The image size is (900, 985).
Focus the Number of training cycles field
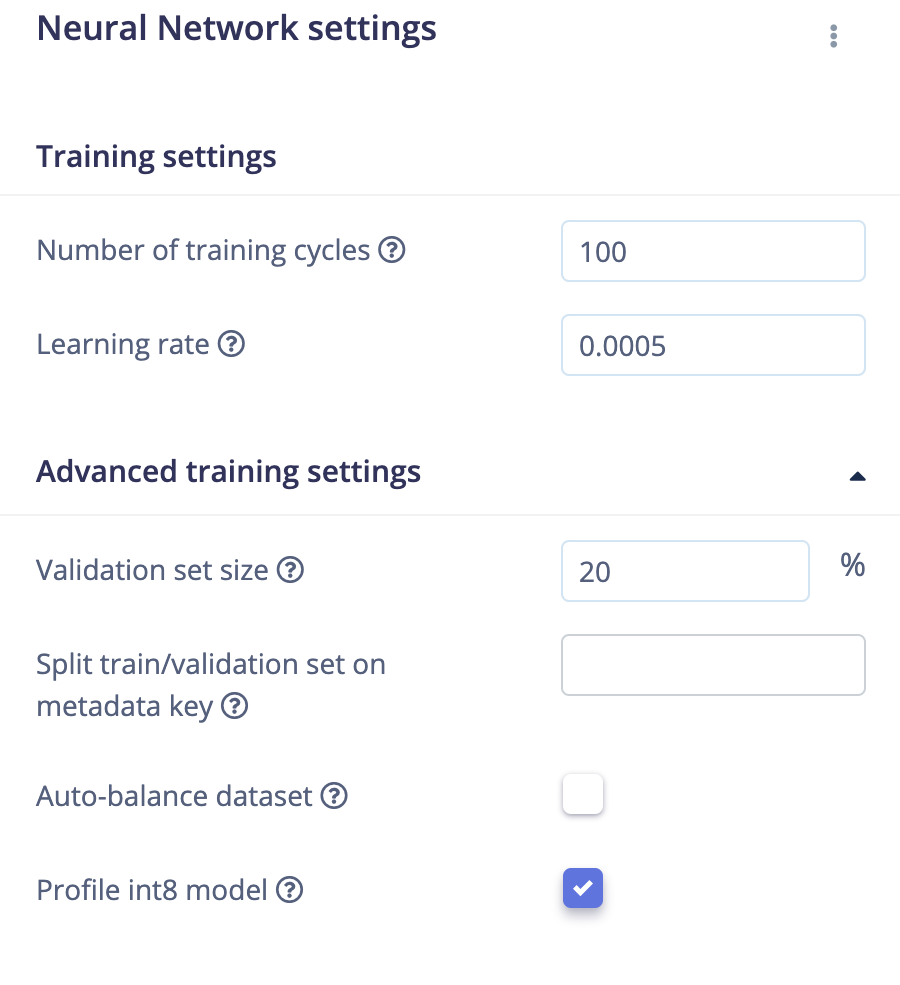713,251
